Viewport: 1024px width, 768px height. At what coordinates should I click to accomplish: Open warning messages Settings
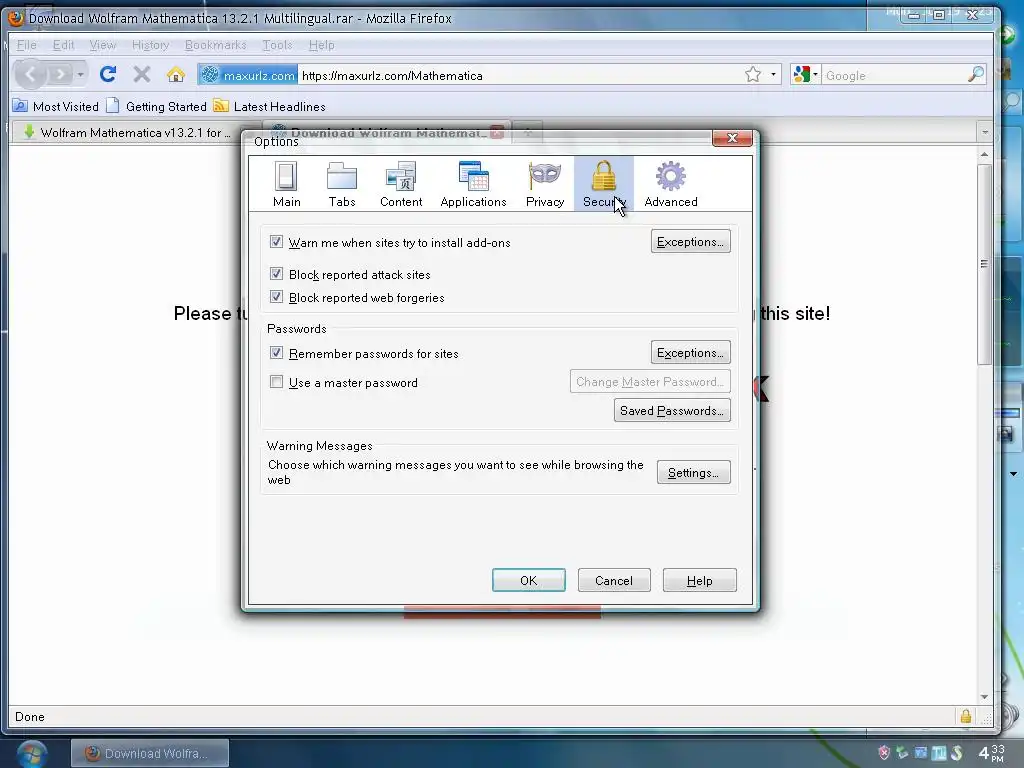(x=694, y=472)
